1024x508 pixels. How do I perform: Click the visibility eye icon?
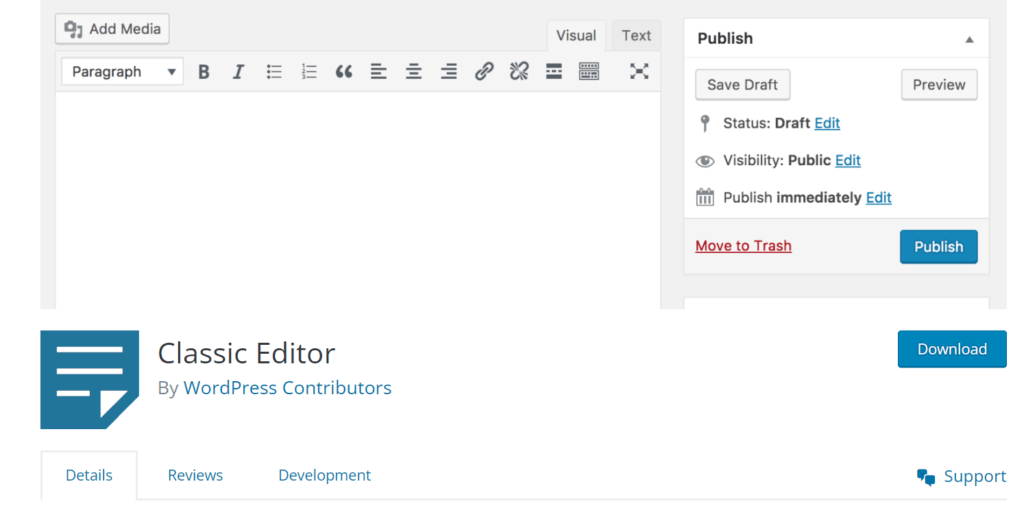[x=705, y=161]
